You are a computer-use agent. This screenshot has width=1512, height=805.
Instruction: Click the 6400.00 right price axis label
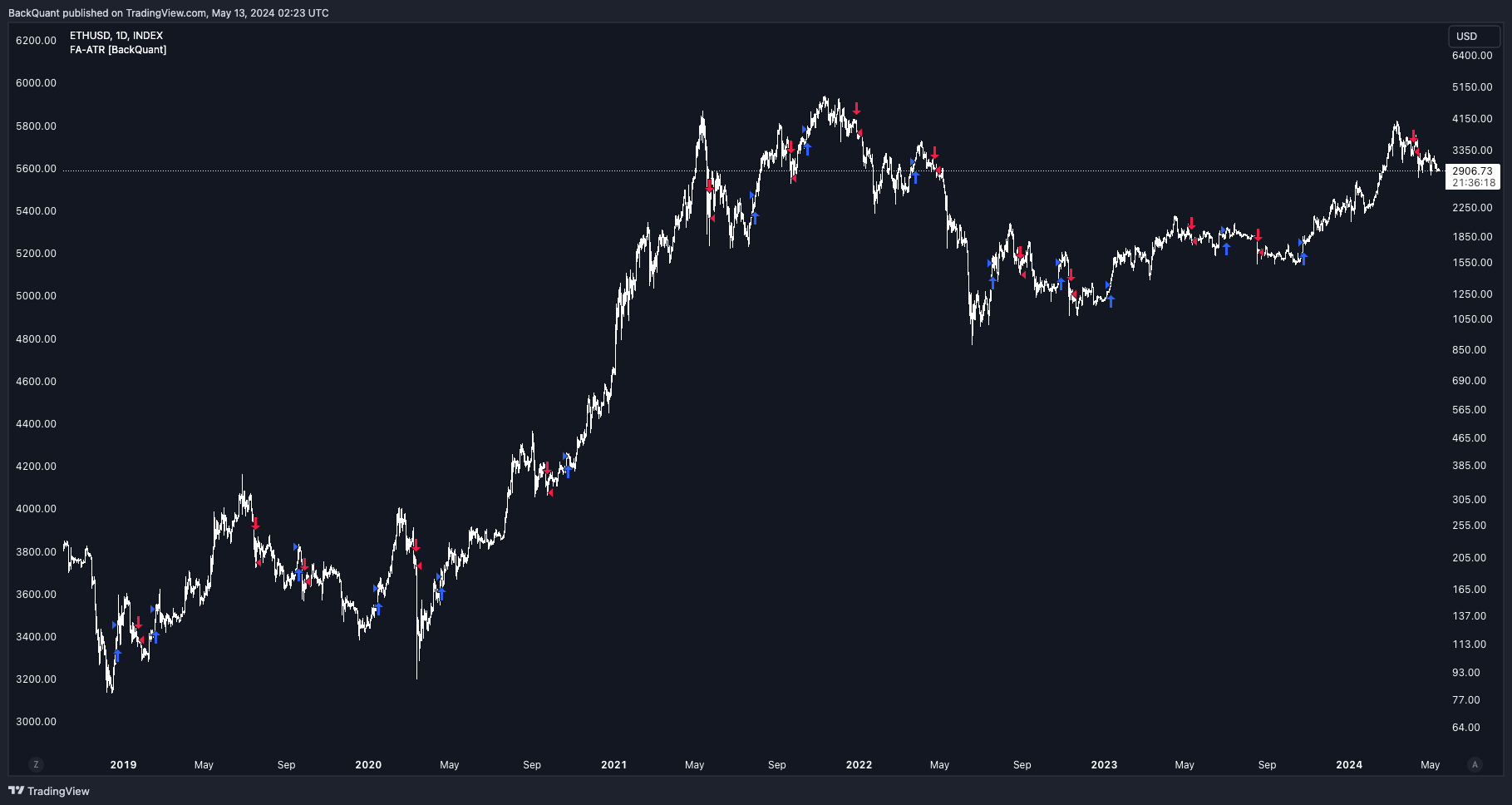tap(1472, 56)
